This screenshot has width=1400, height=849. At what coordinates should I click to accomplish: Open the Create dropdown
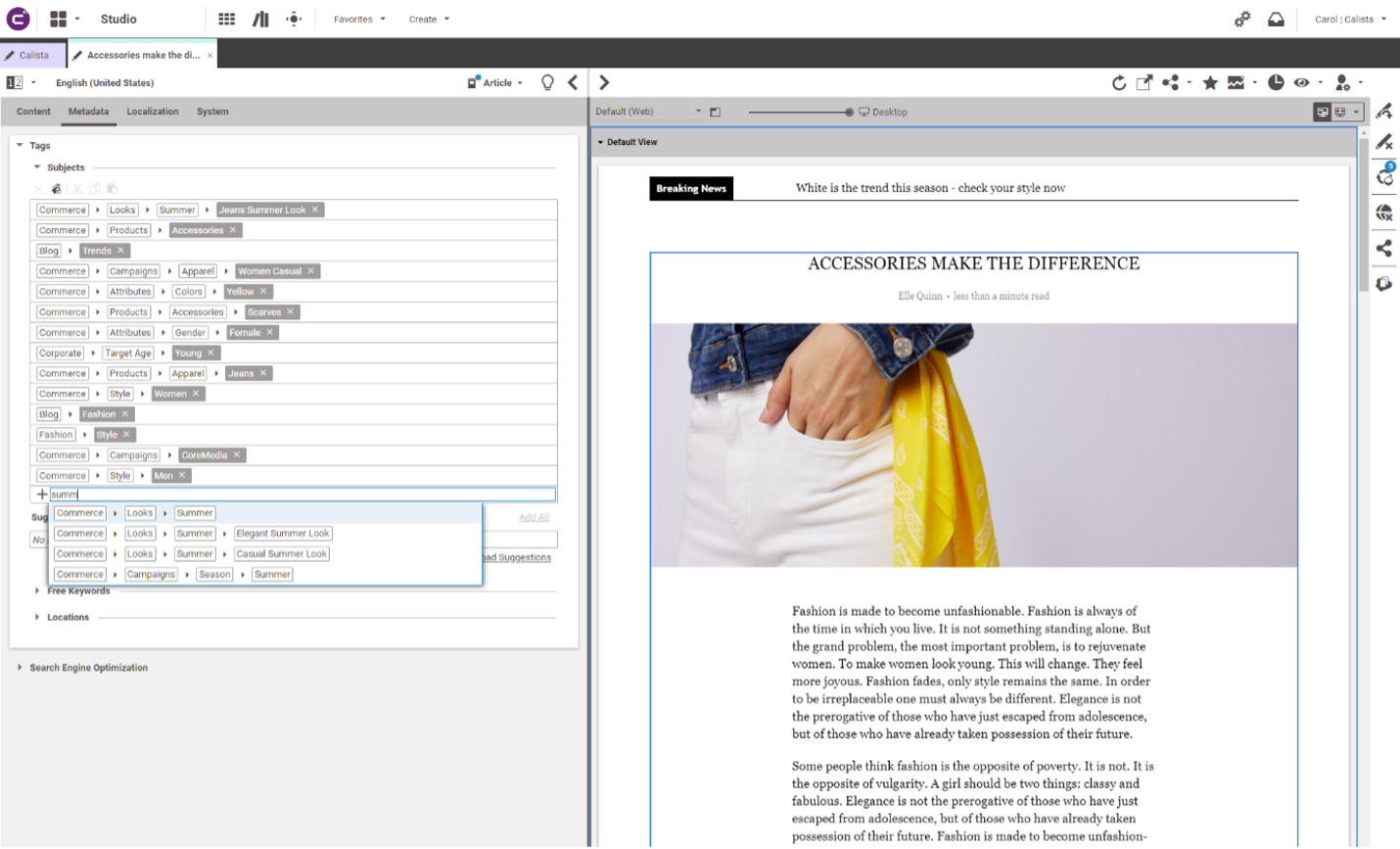(x=429, y=19)
